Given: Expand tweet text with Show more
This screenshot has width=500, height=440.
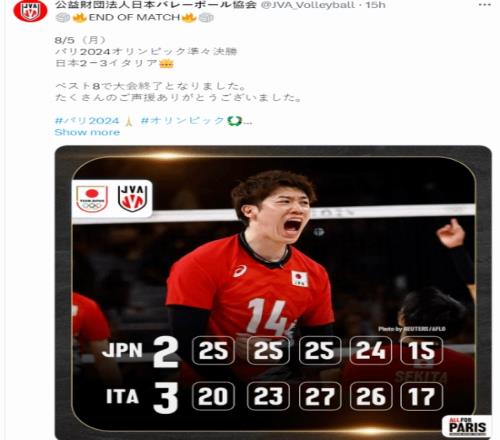Looking at the screenshot, I should click(x=87, y=132).
